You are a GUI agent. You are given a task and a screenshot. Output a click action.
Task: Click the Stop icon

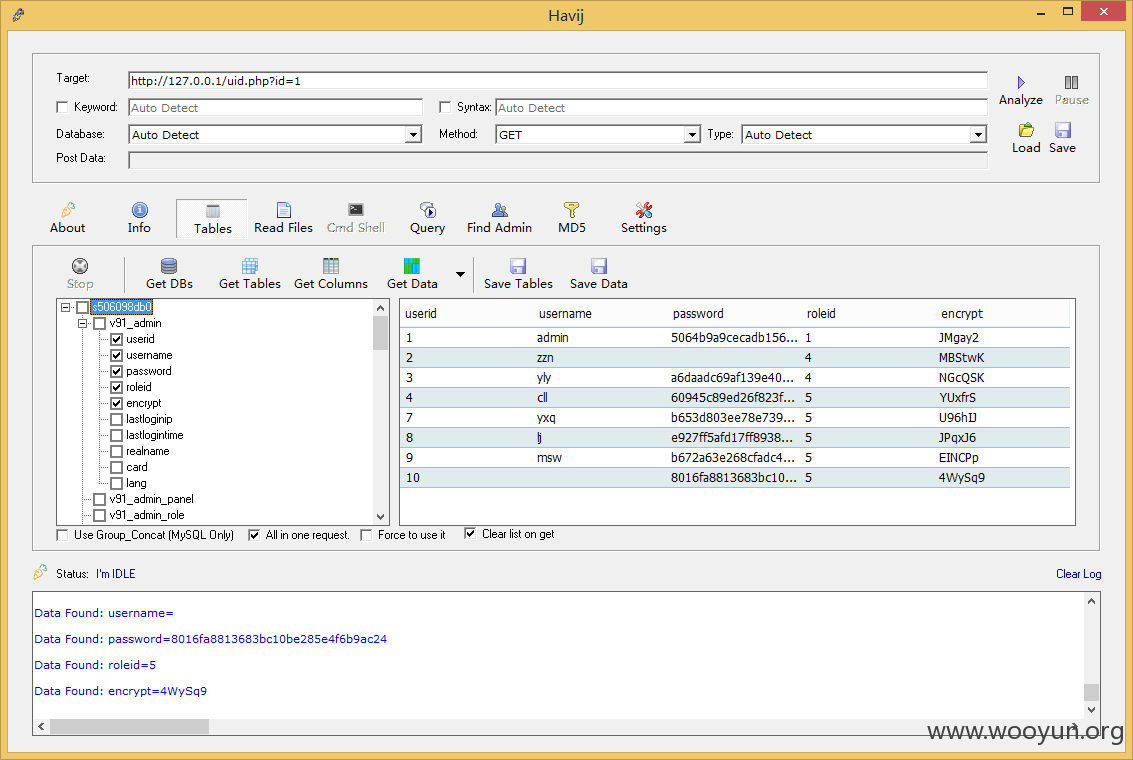click(x=80, y=266)
